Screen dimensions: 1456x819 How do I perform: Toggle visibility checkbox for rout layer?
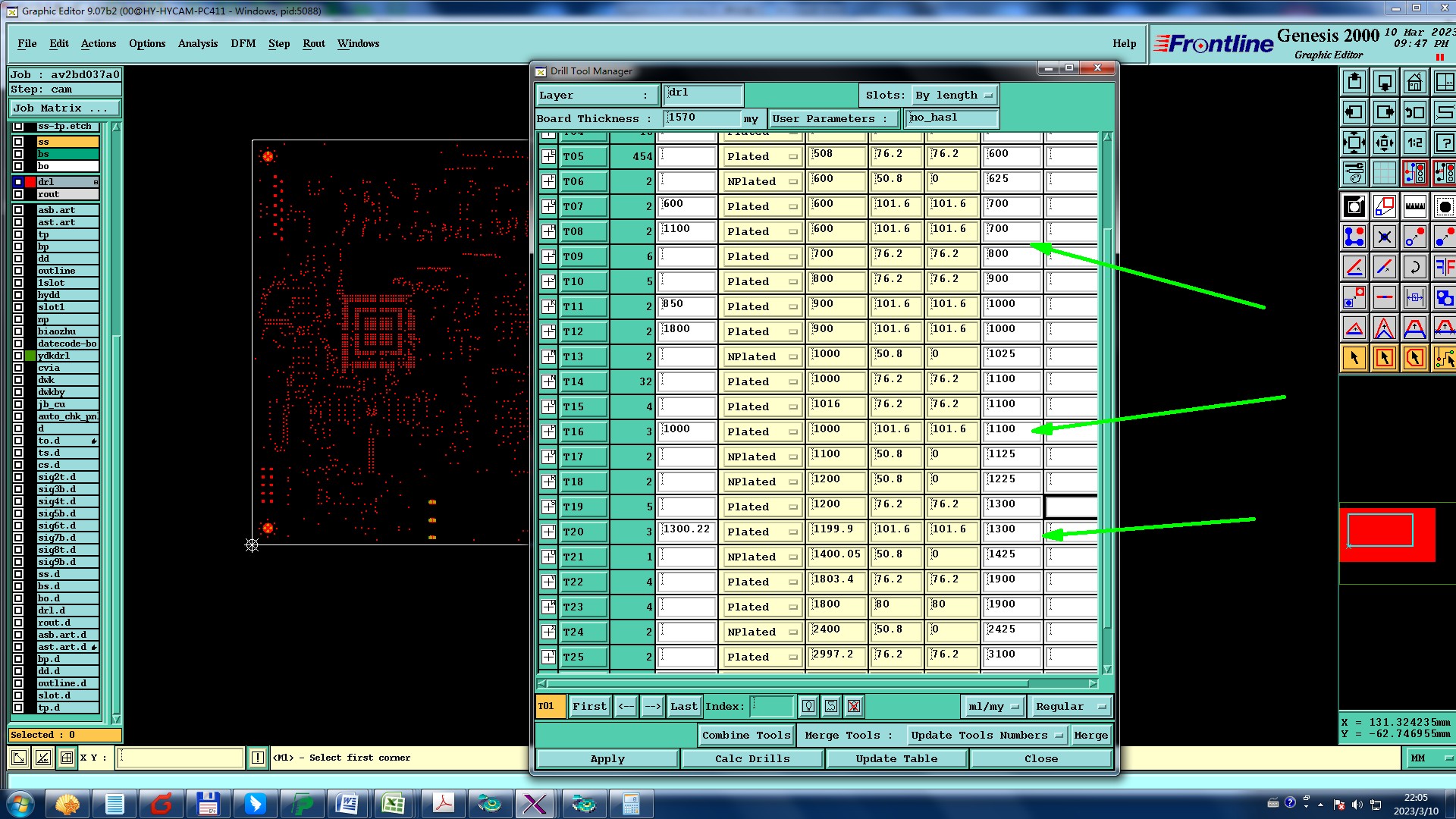[18, 194]
